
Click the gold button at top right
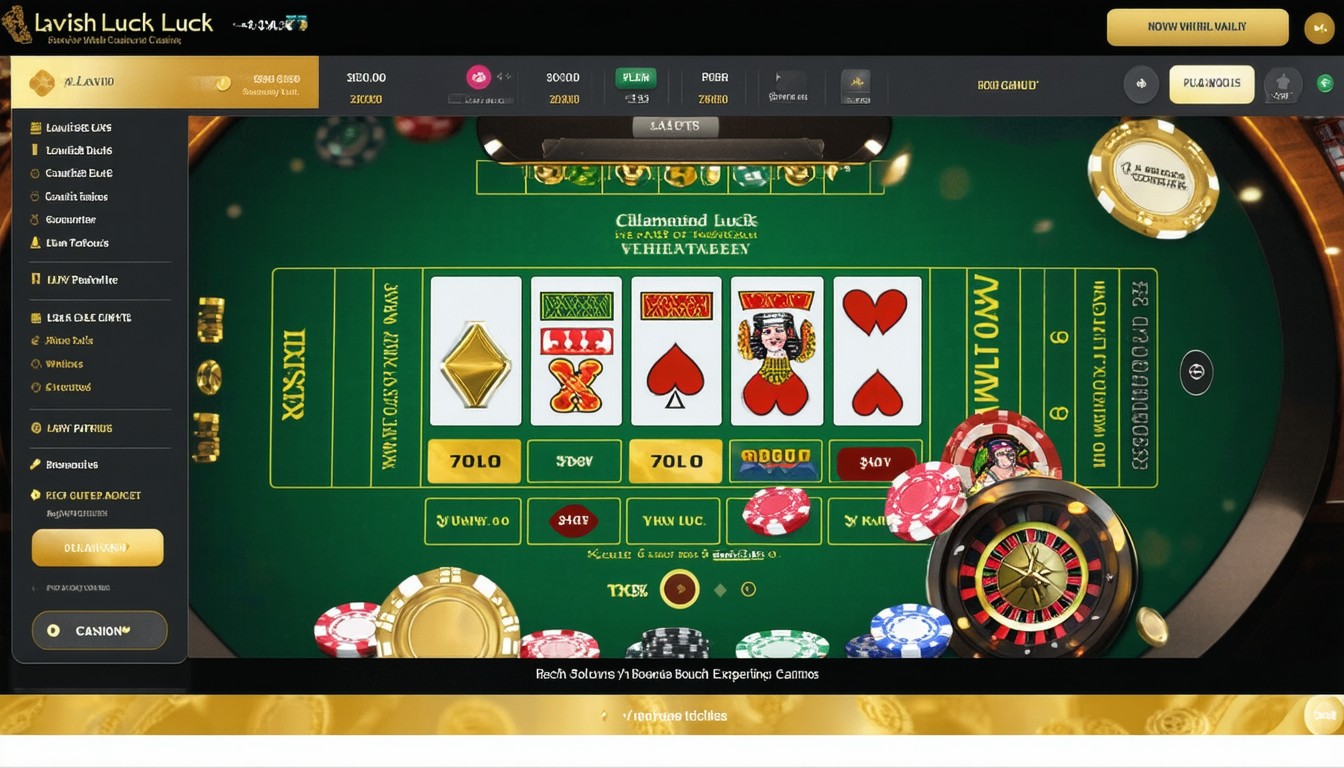(1197, 28)
